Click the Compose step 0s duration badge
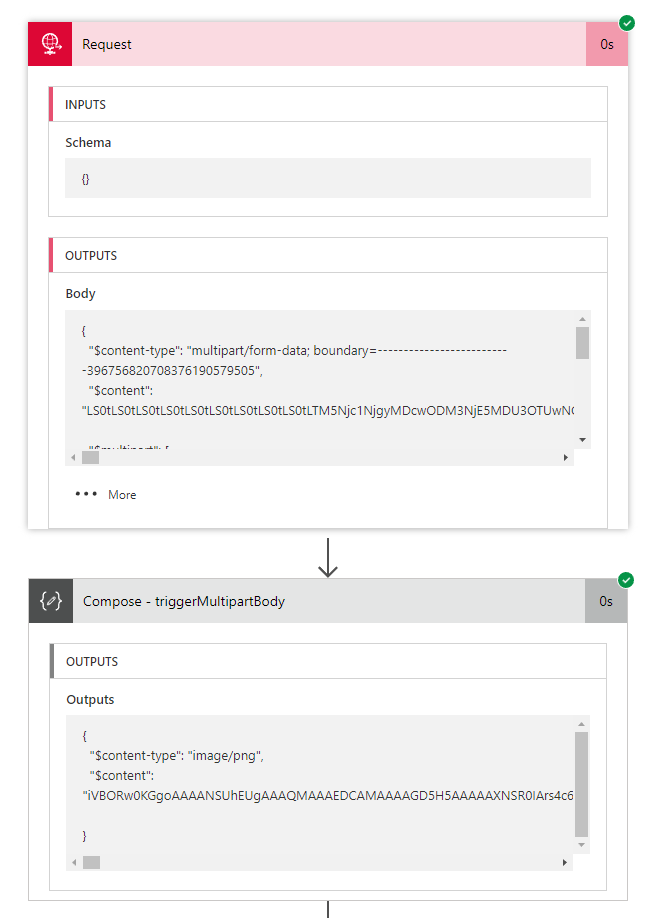Image resolution: width=662 pixels, height=918 pixels. pyautogui.click(x=607, y=601)
